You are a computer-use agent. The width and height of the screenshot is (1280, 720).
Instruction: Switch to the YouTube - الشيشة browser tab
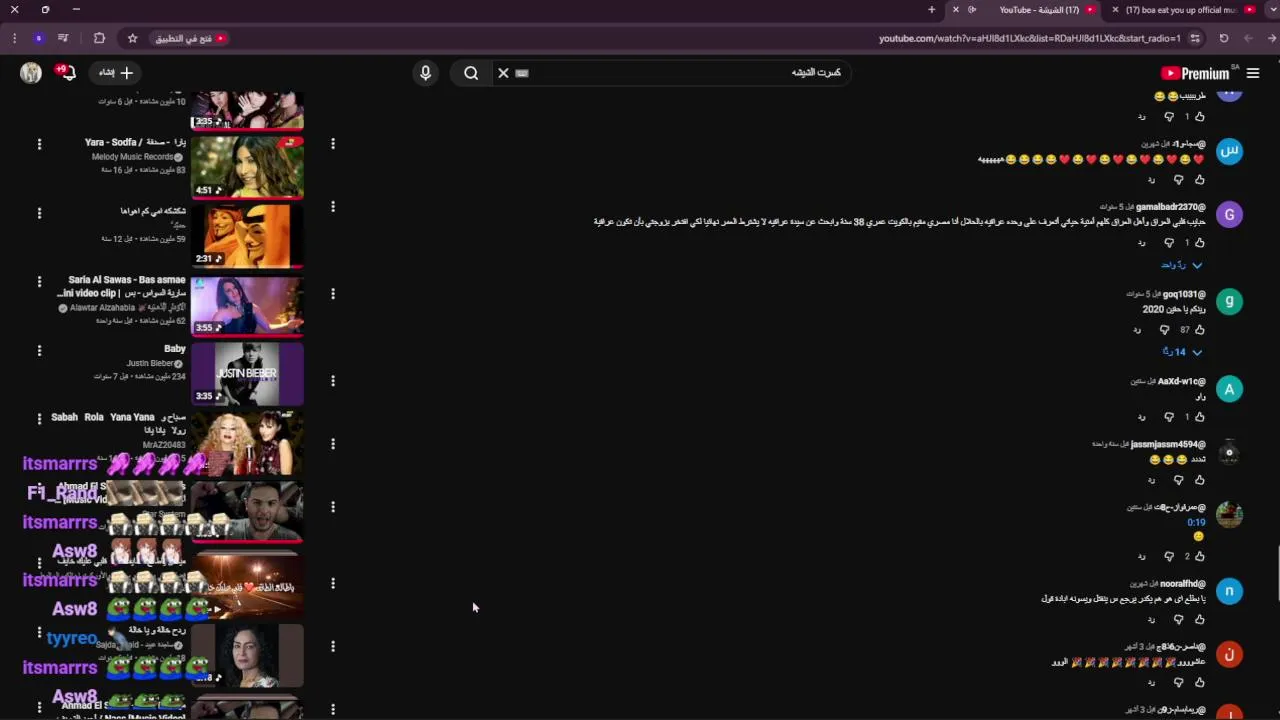coord(1040,10)
